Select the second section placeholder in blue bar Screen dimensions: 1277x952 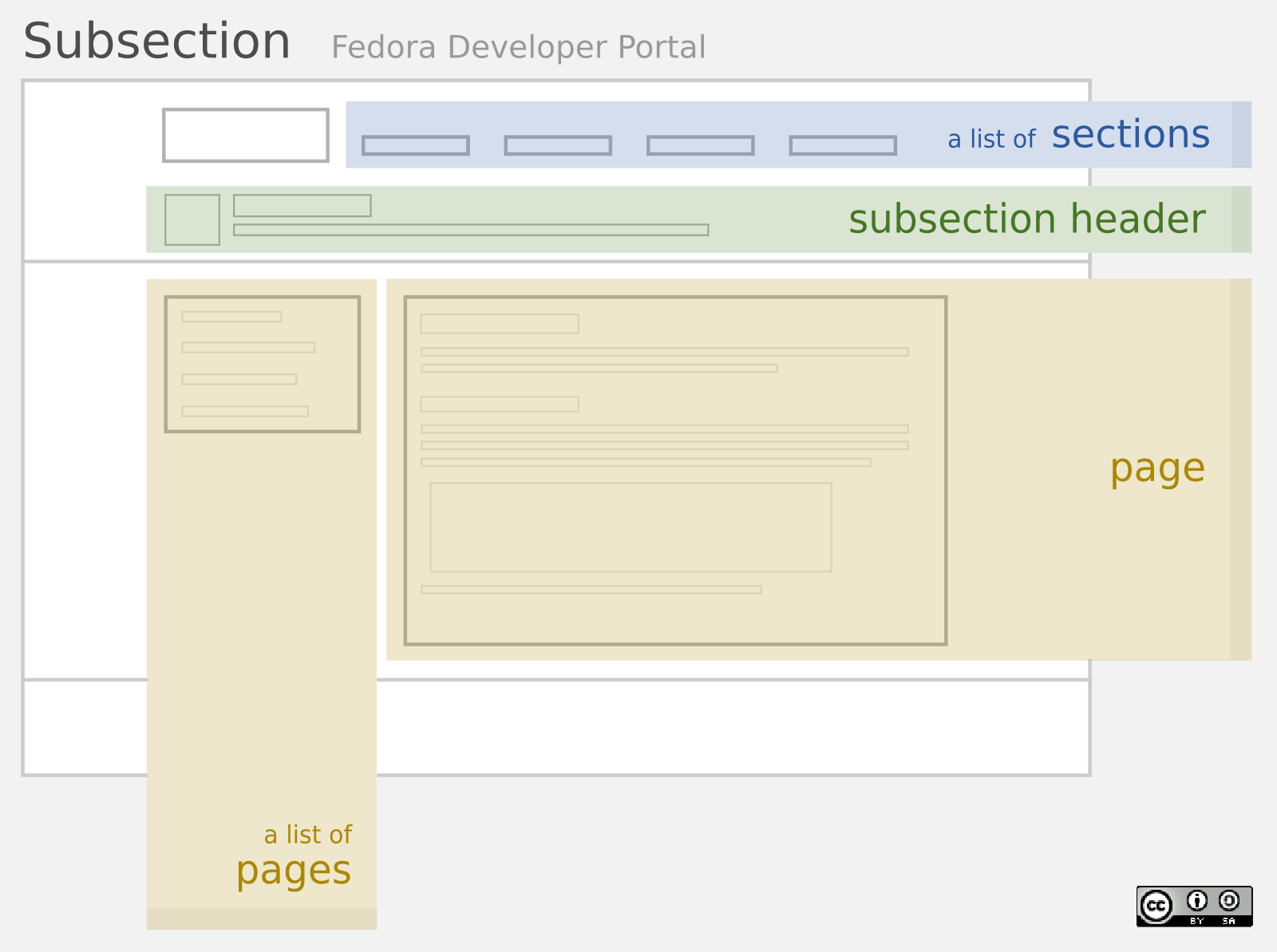pyautogui.click(x=558, y=145)
